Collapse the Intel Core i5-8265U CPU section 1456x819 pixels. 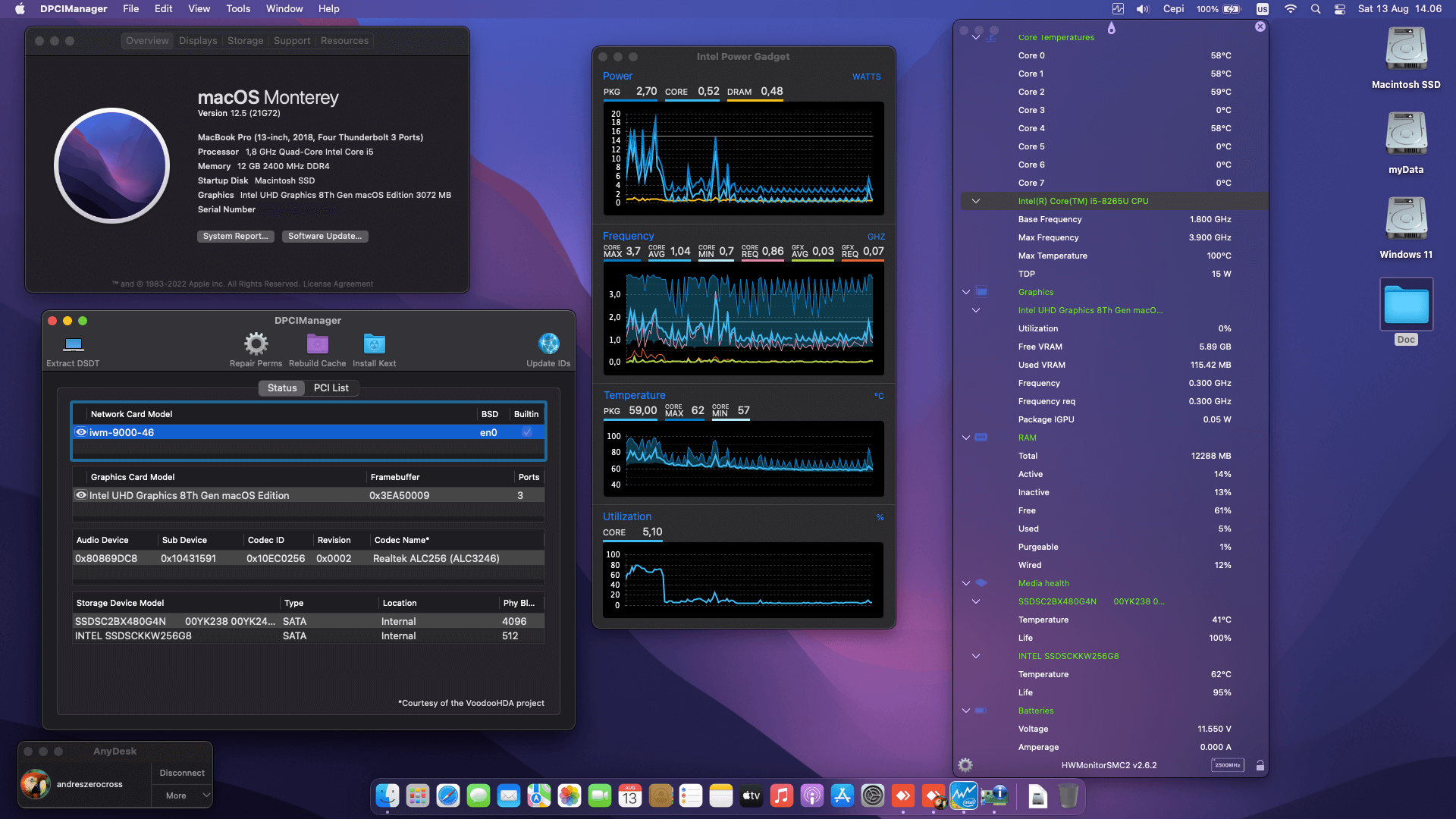pyautogui.click(x=976, y=201)
